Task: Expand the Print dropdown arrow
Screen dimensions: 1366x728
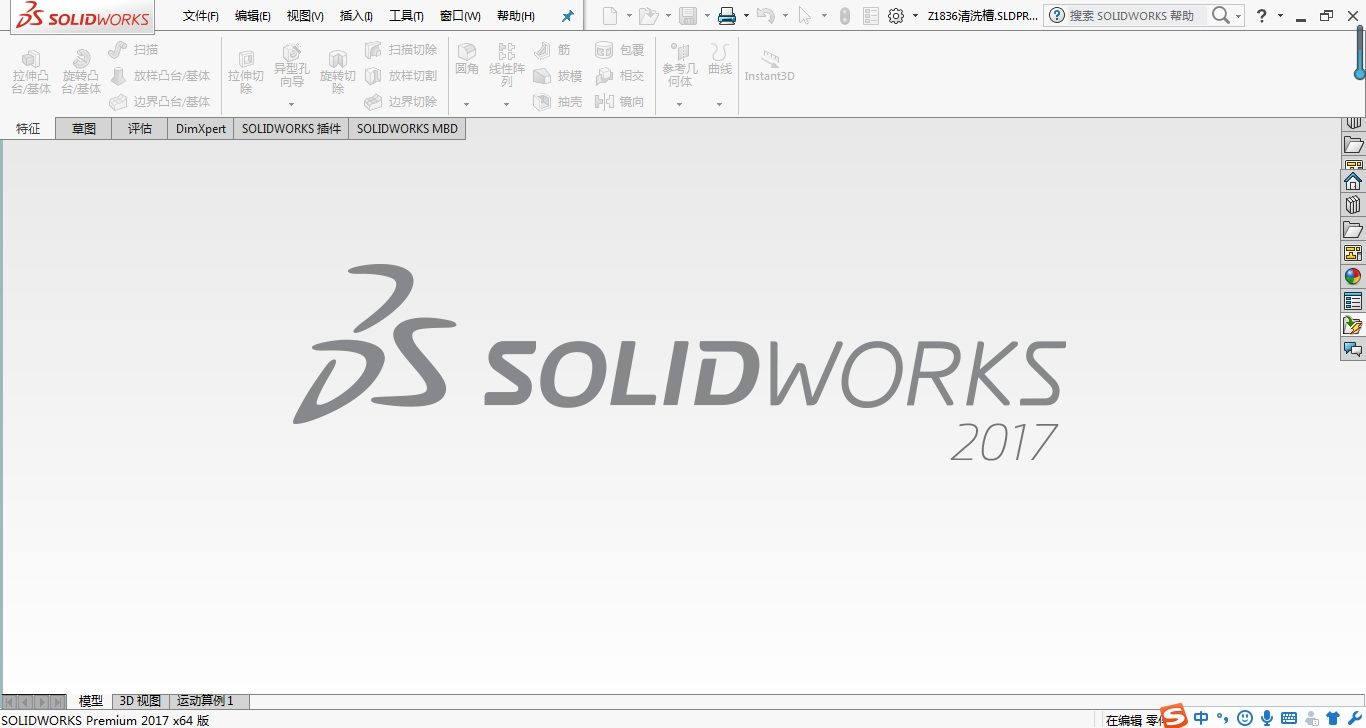Action: pos(746,16)
